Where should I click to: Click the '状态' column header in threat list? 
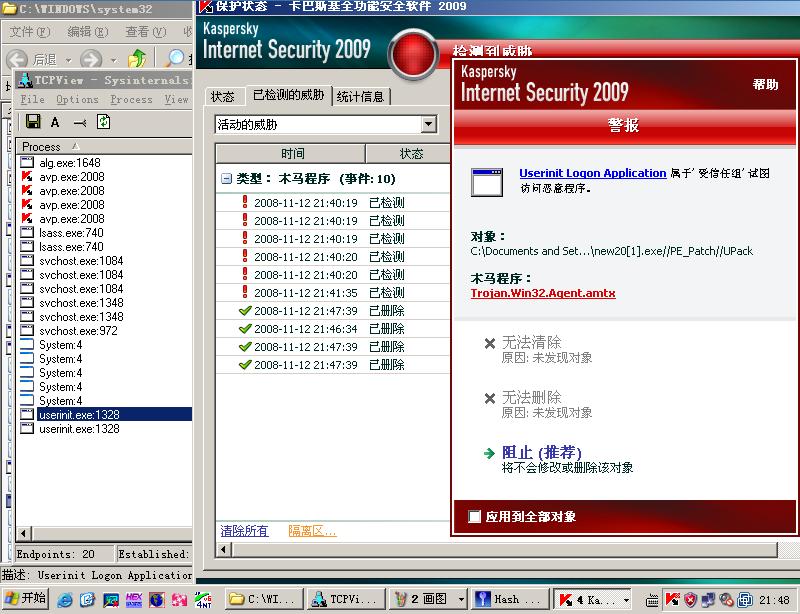pyautogui.click(x=408, y=153)
